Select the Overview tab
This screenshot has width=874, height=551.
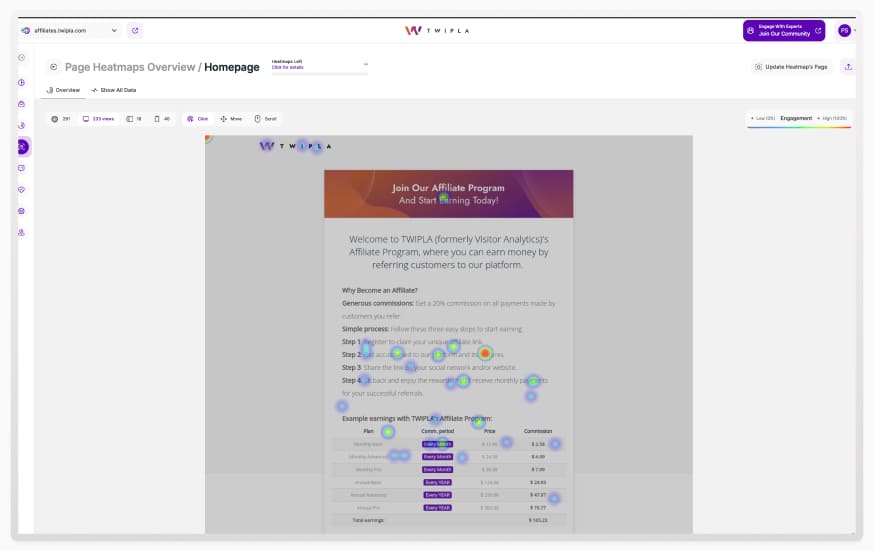(x=63, y=90)
